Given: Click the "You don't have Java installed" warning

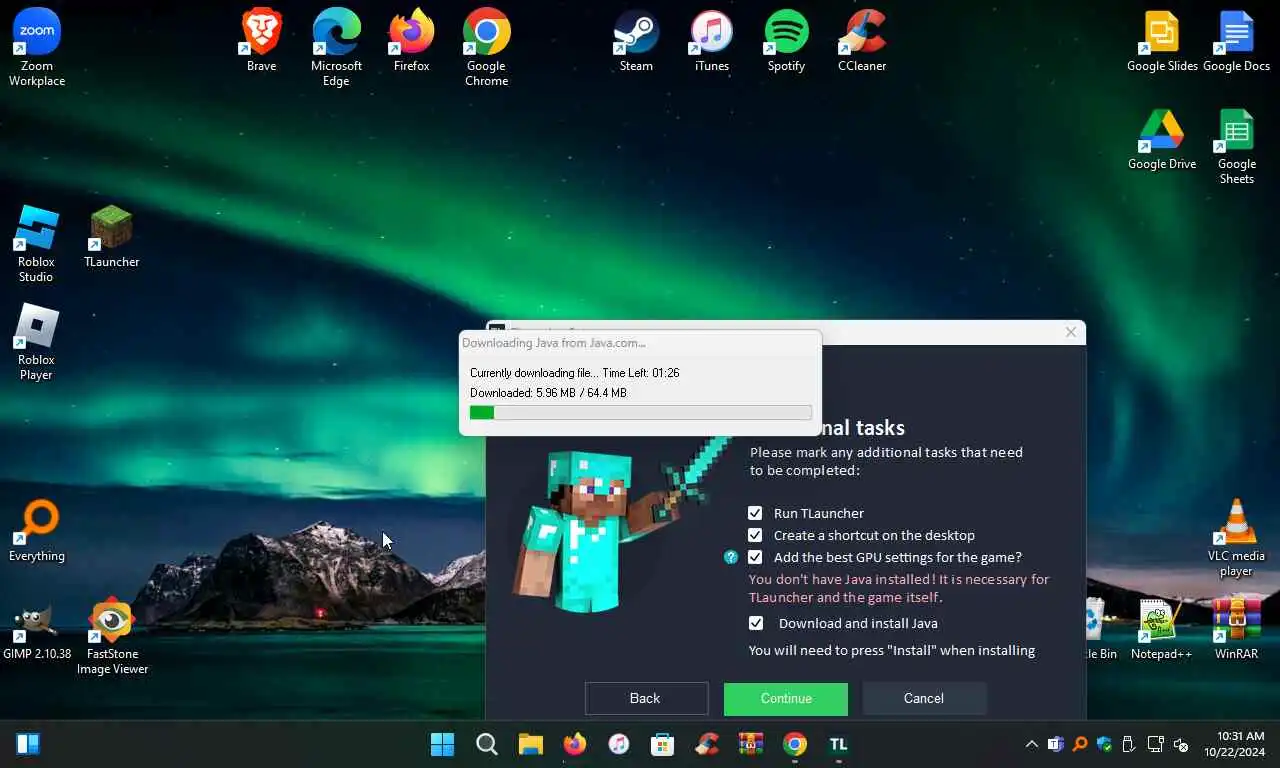Looking at the screenshot, I should point(899,588).
